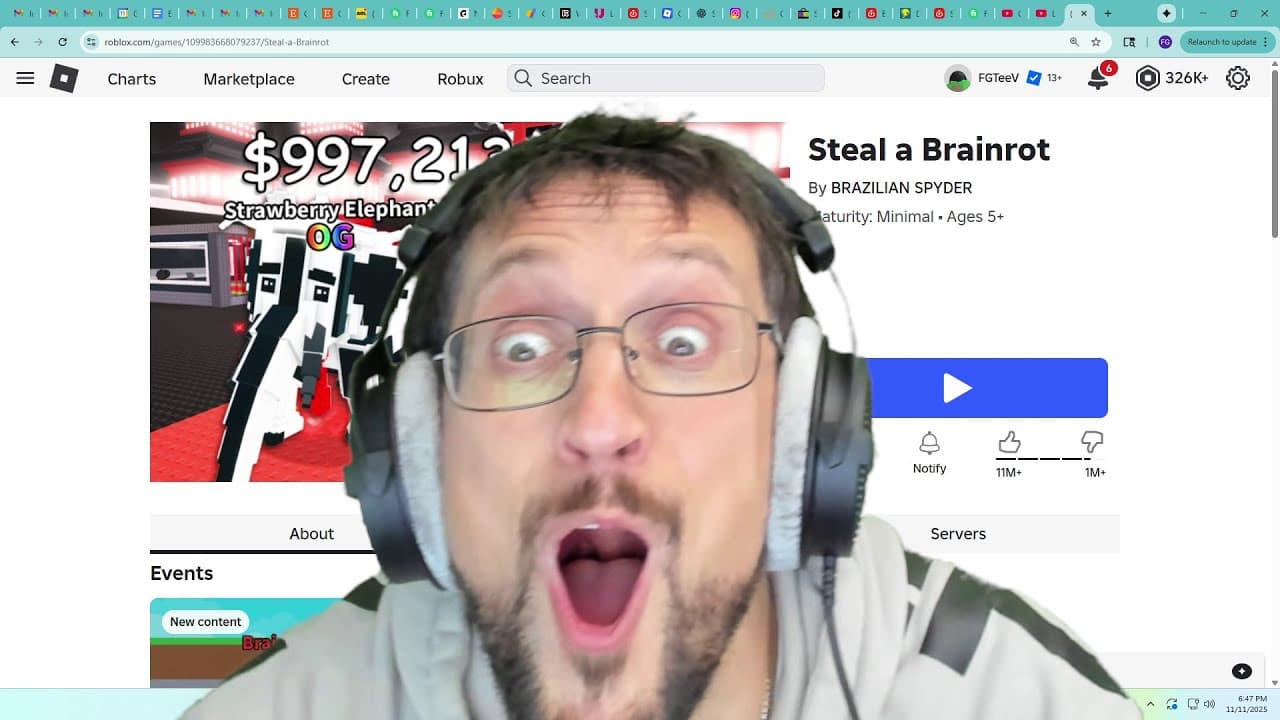The height and width of the screenshot is (720, 1280).
Task: Open the 326K+ Robux balance icon
Action: [x=1147, y=78]
